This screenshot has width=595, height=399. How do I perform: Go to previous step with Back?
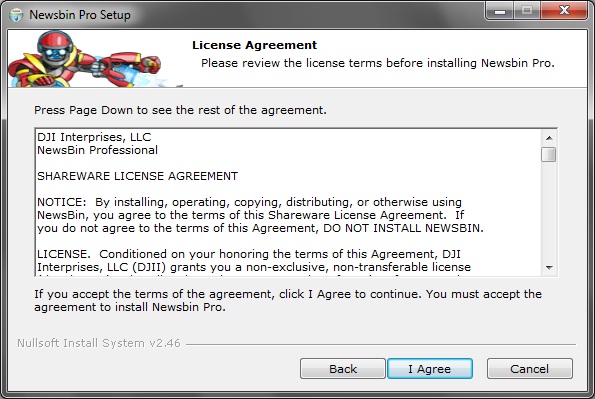343,369
